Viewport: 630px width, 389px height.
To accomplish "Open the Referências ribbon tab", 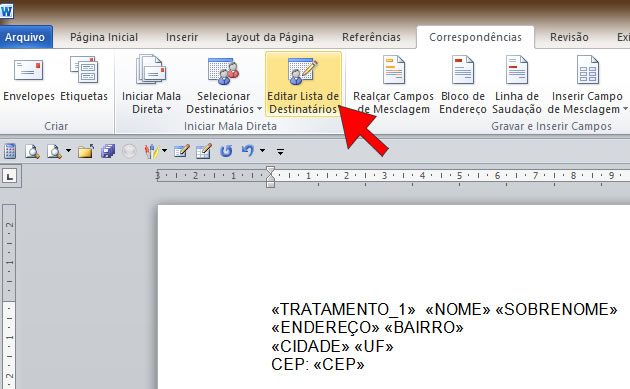I will click(372, 37).
